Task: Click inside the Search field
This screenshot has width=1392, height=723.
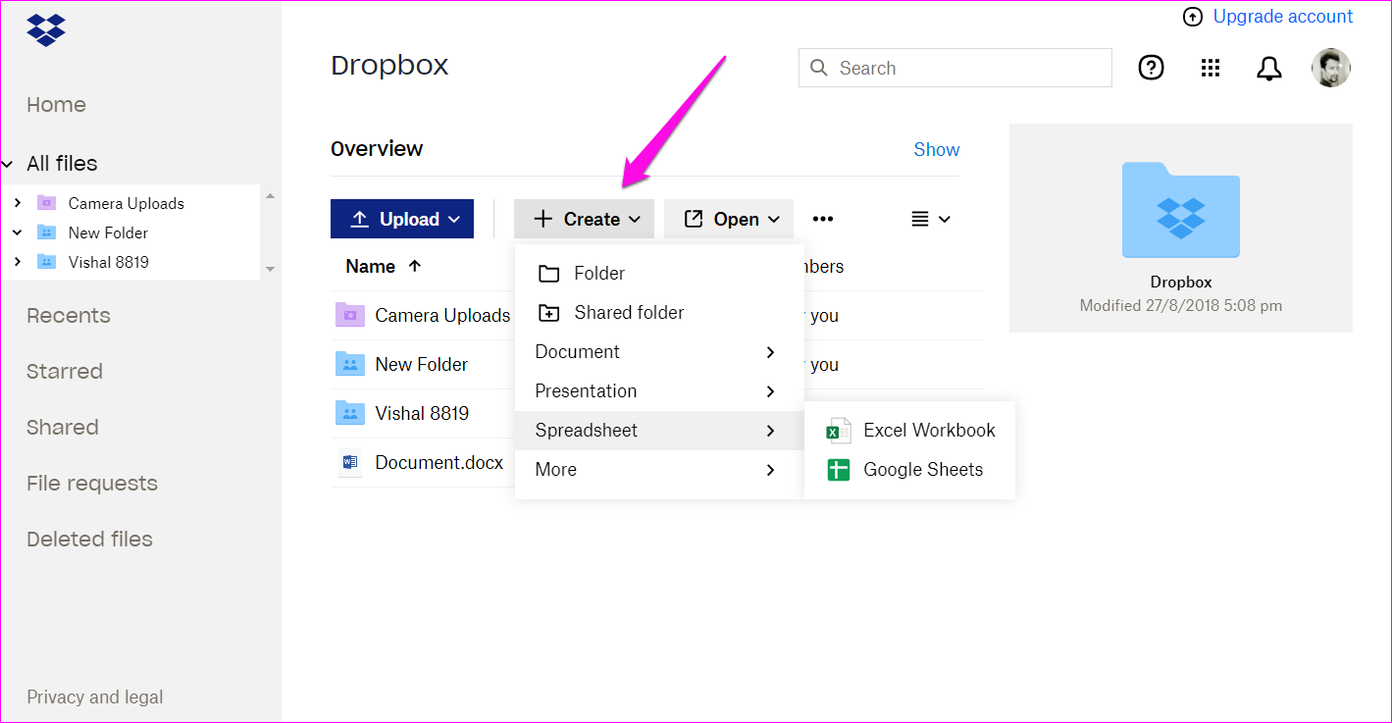Action: coord(955,67)
